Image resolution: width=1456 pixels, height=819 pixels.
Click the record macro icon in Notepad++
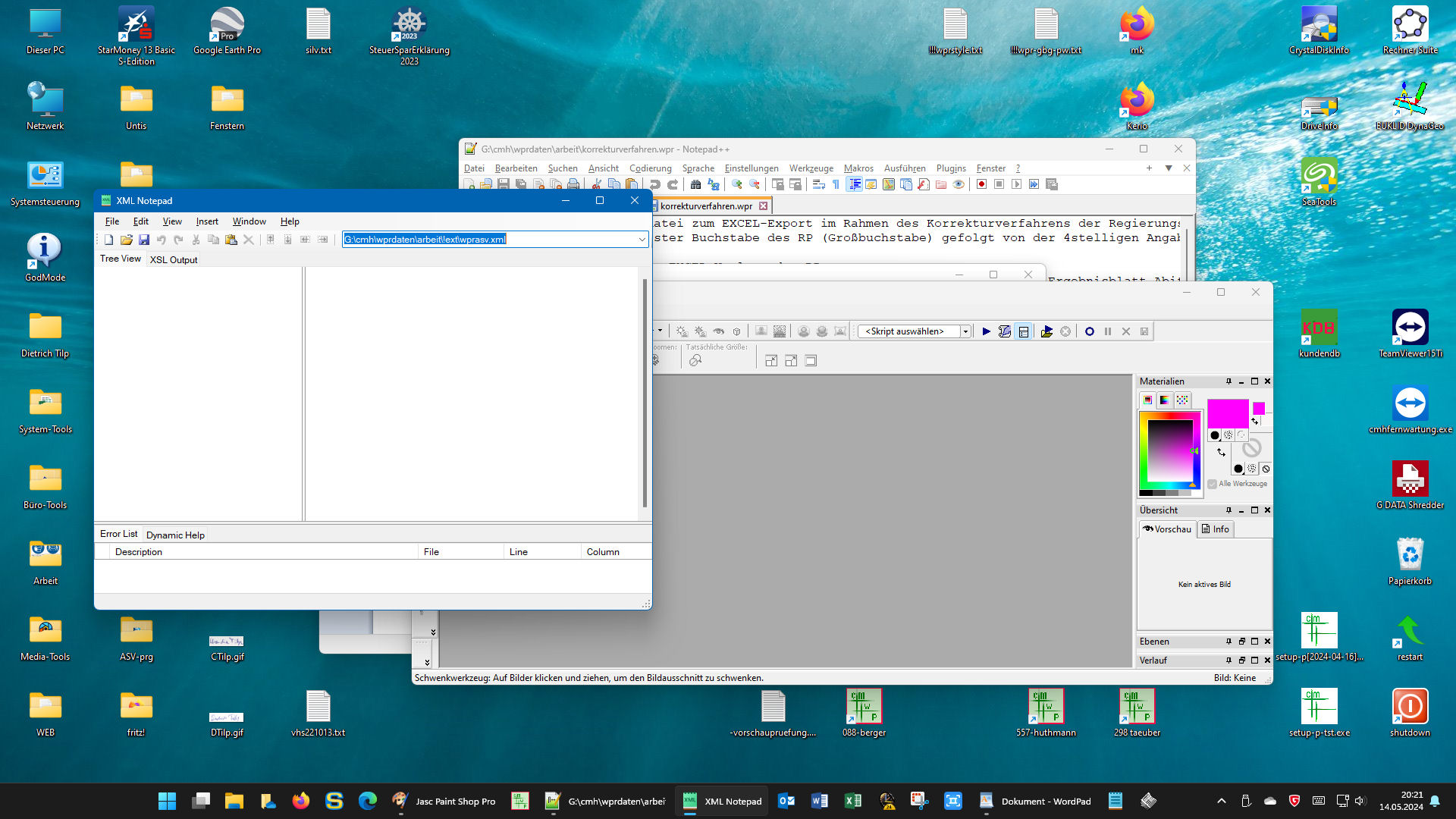coord(981,184)
